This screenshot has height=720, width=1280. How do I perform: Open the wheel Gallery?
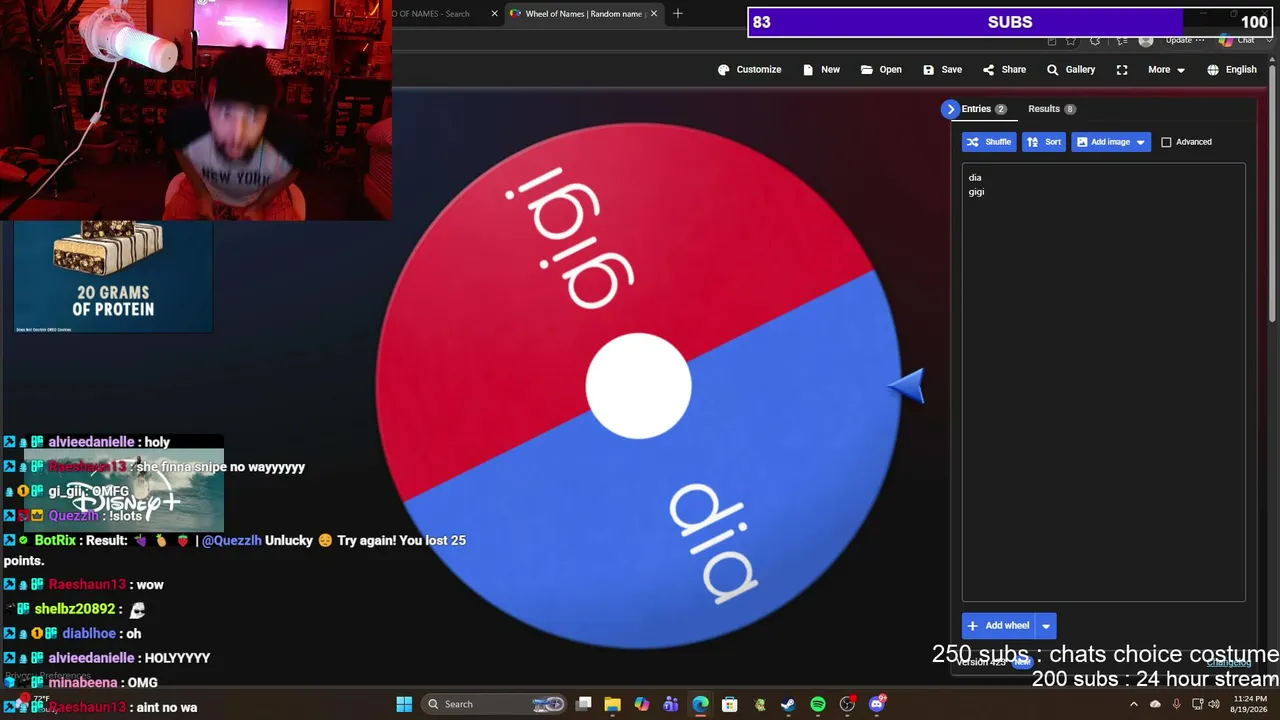coord(1070,70)
